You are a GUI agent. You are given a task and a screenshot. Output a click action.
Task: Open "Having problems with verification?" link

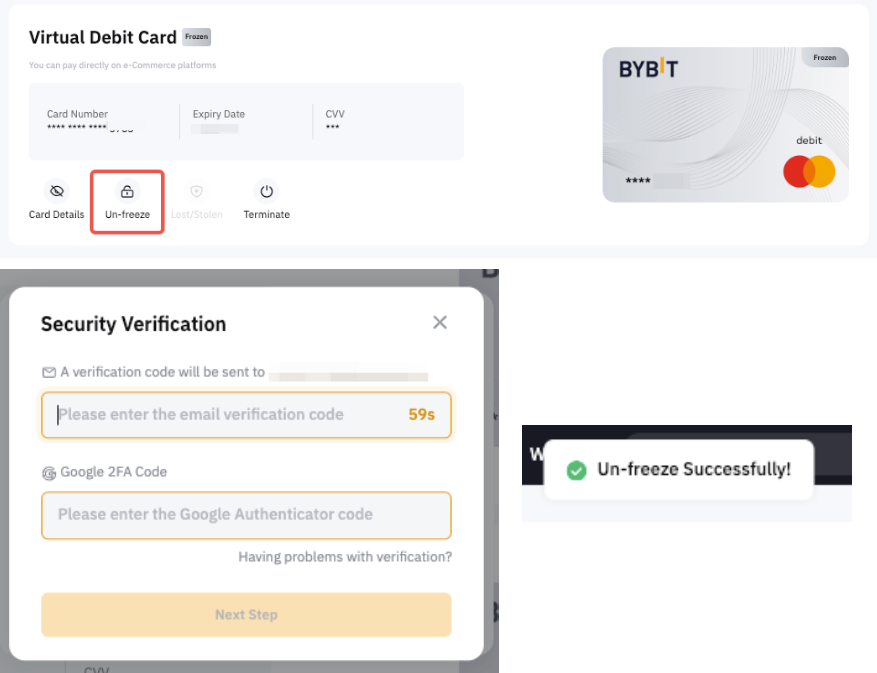[345, 557]
